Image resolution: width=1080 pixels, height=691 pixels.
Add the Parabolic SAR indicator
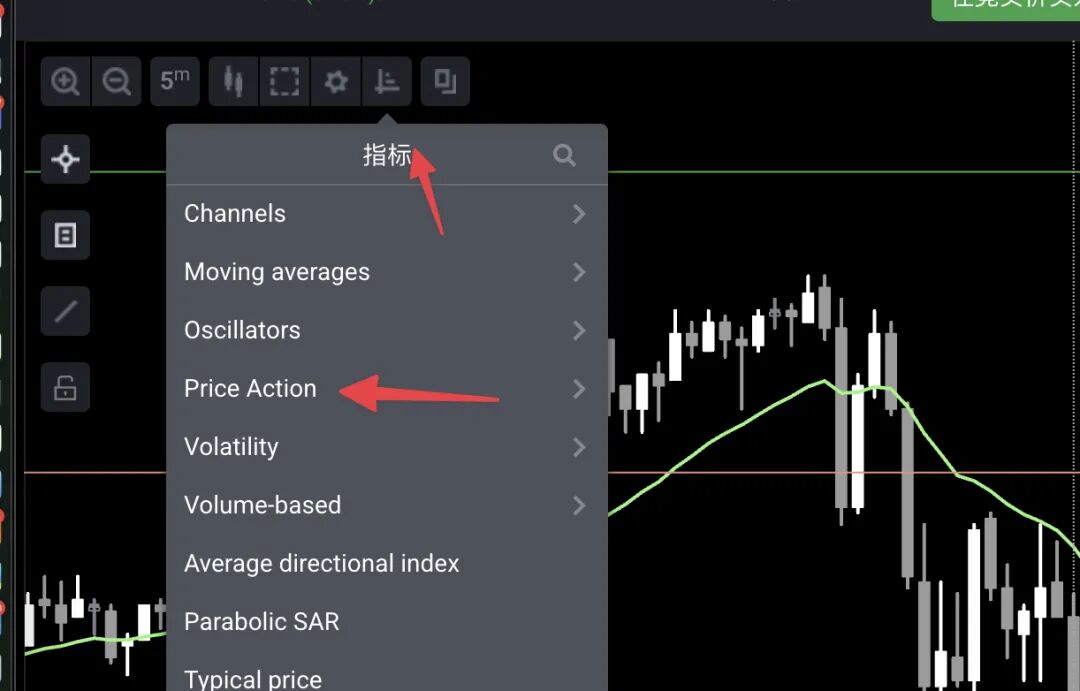[262, 622]
